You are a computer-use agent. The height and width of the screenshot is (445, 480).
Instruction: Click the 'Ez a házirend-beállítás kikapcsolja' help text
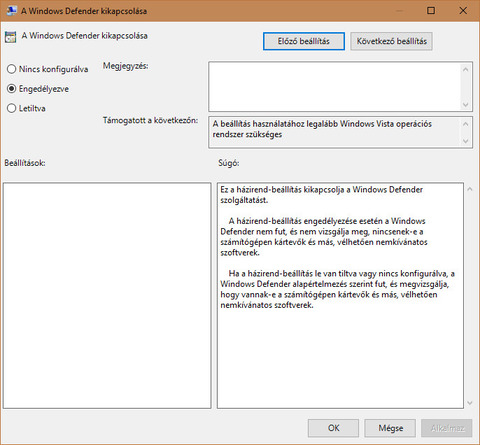(x=321, y=195)
